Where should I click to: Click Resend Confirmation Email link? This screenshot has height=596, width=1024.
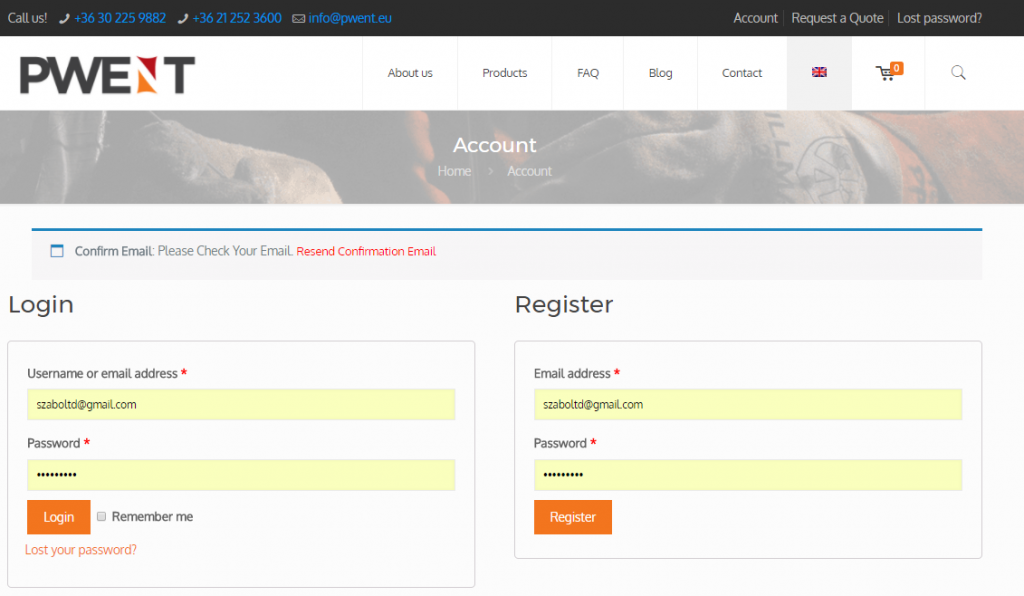tap(366, 251)
